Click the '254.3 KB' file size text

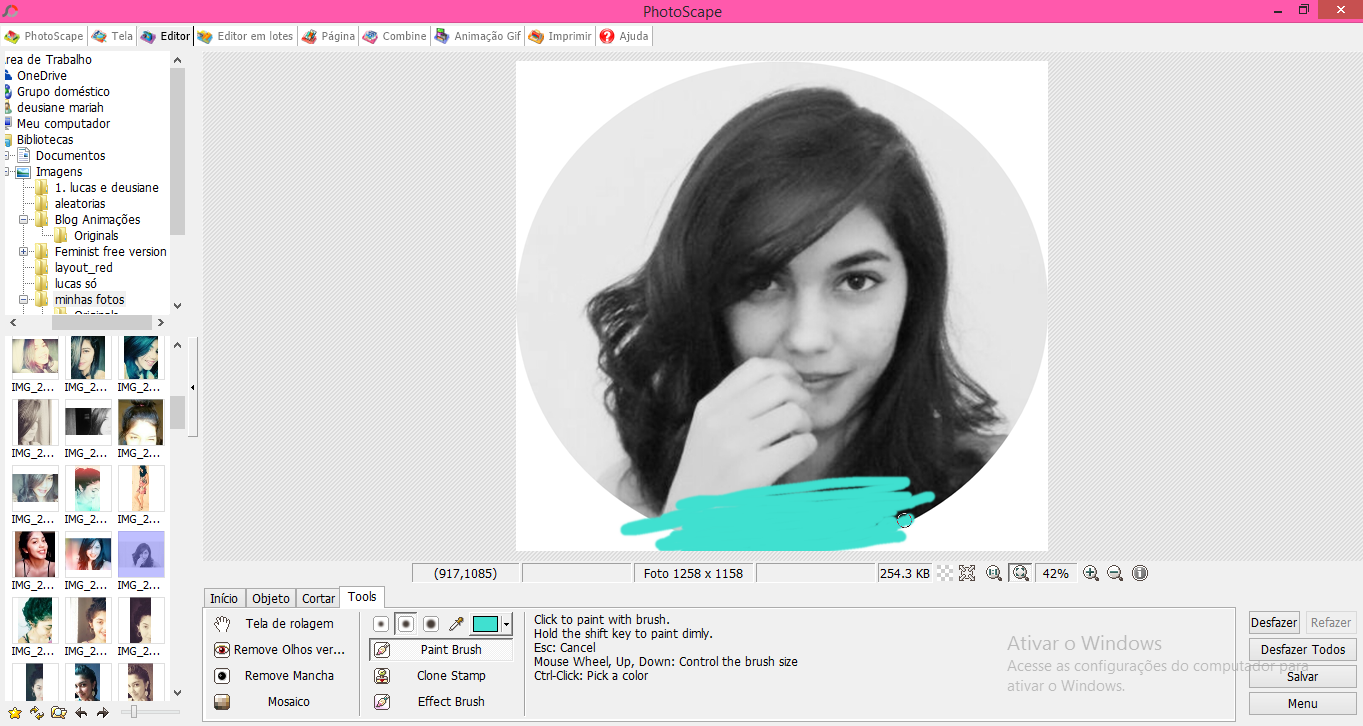(905, 573)
